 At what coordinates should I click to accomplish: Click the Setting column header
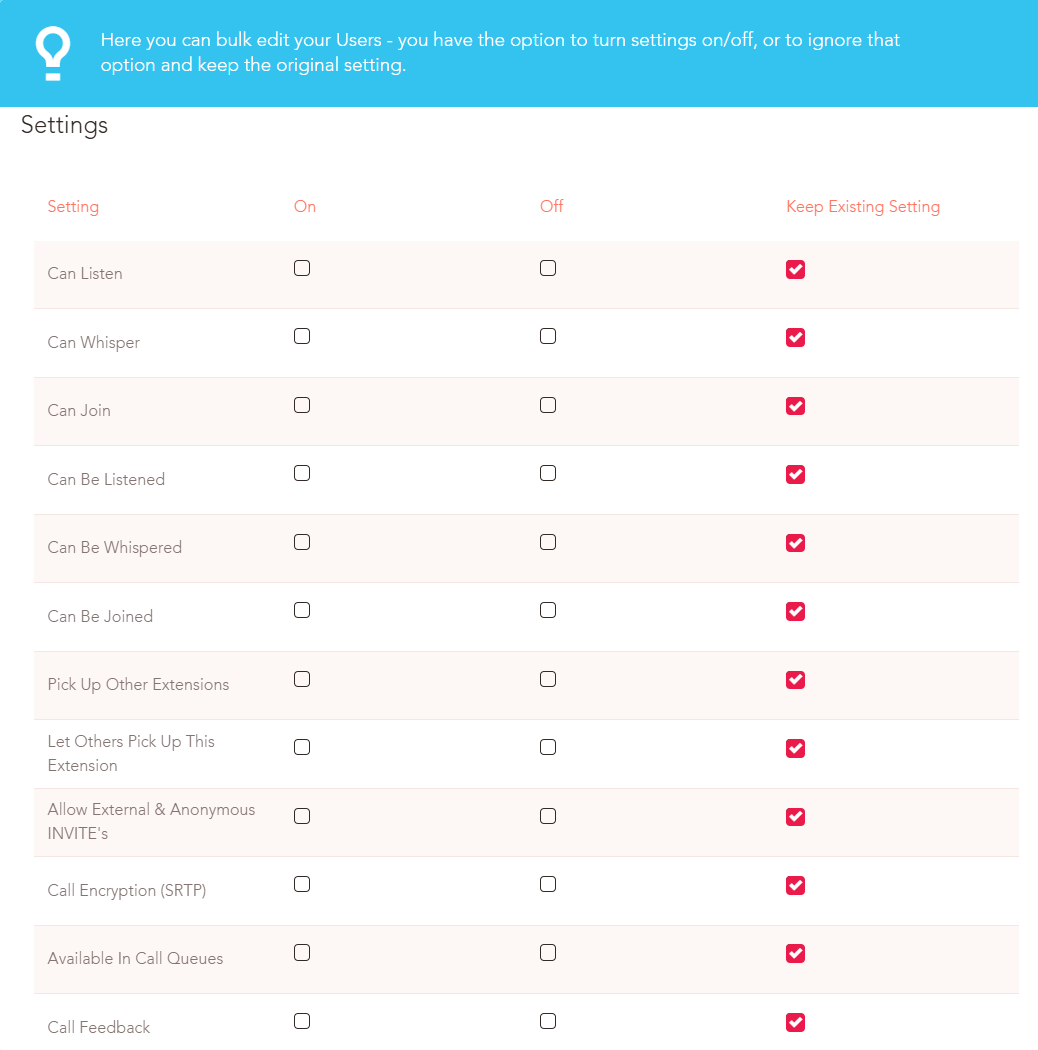point(73,207)
